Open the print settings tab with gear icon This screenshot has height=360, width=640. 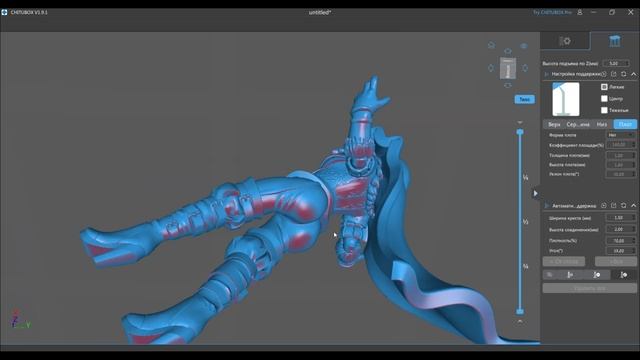coord(565,41)
